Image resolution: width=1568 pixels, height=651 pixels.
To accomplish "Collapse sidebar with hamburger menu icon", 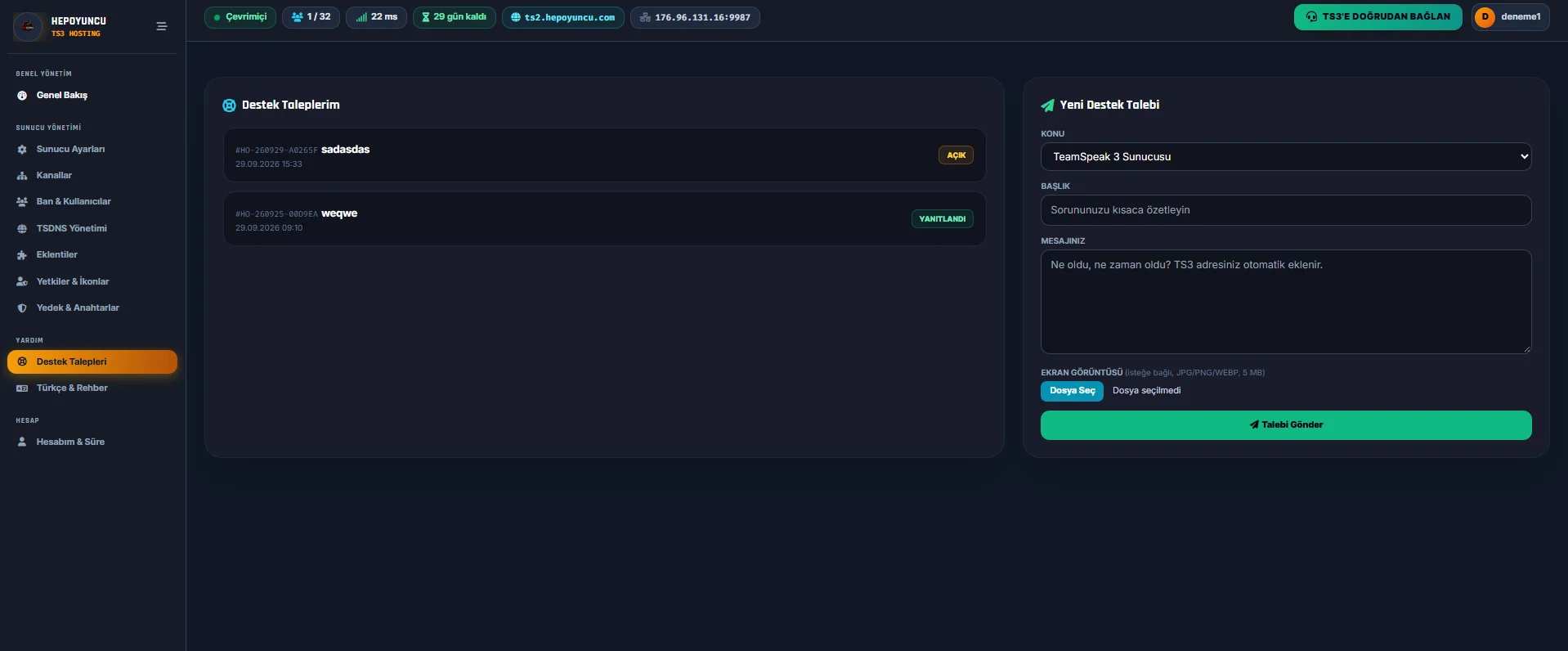I will (162, 26).
